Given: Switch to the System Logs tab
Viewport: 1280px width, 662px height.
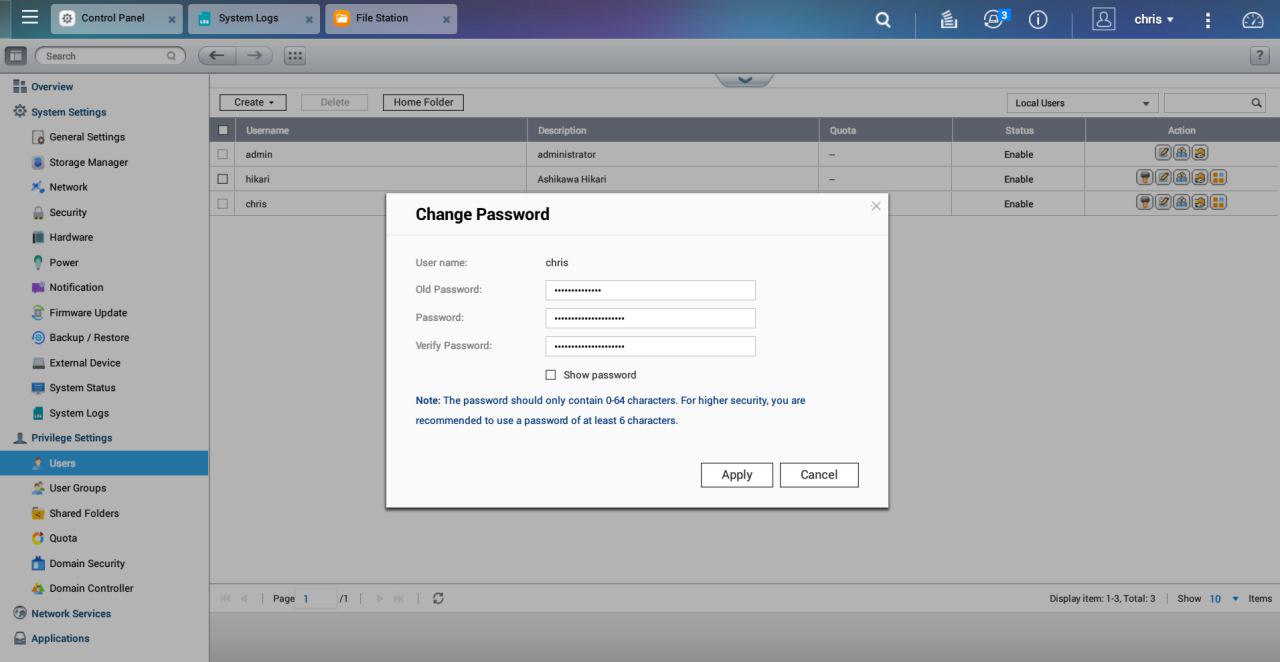Looking at the screenshot, I should 248,19.
